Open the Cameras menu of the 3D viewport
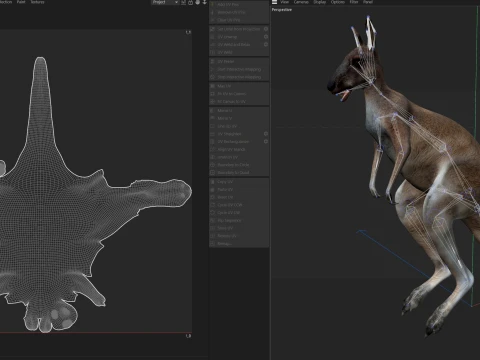Image resolution: width=480 pixels, height=360 pixels. (x=301, y=2)
